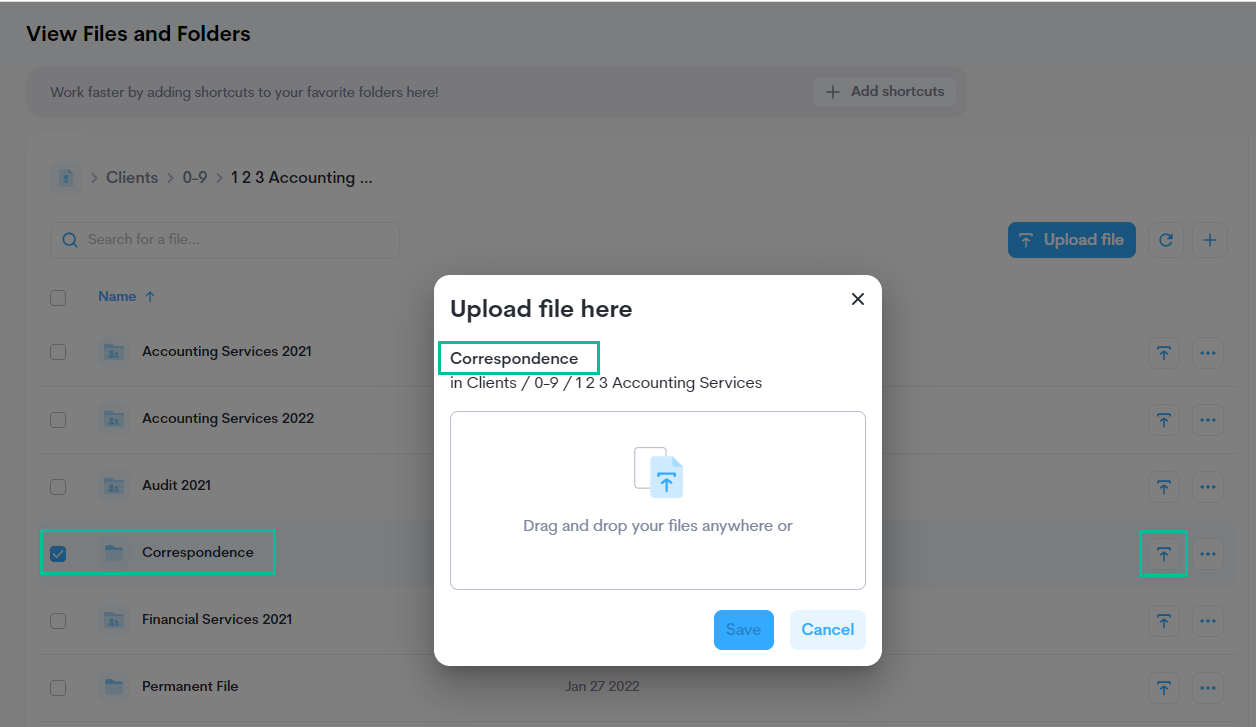
Task: Check the Accounting Services 2021 checkbox
Action: coord(58,352)
